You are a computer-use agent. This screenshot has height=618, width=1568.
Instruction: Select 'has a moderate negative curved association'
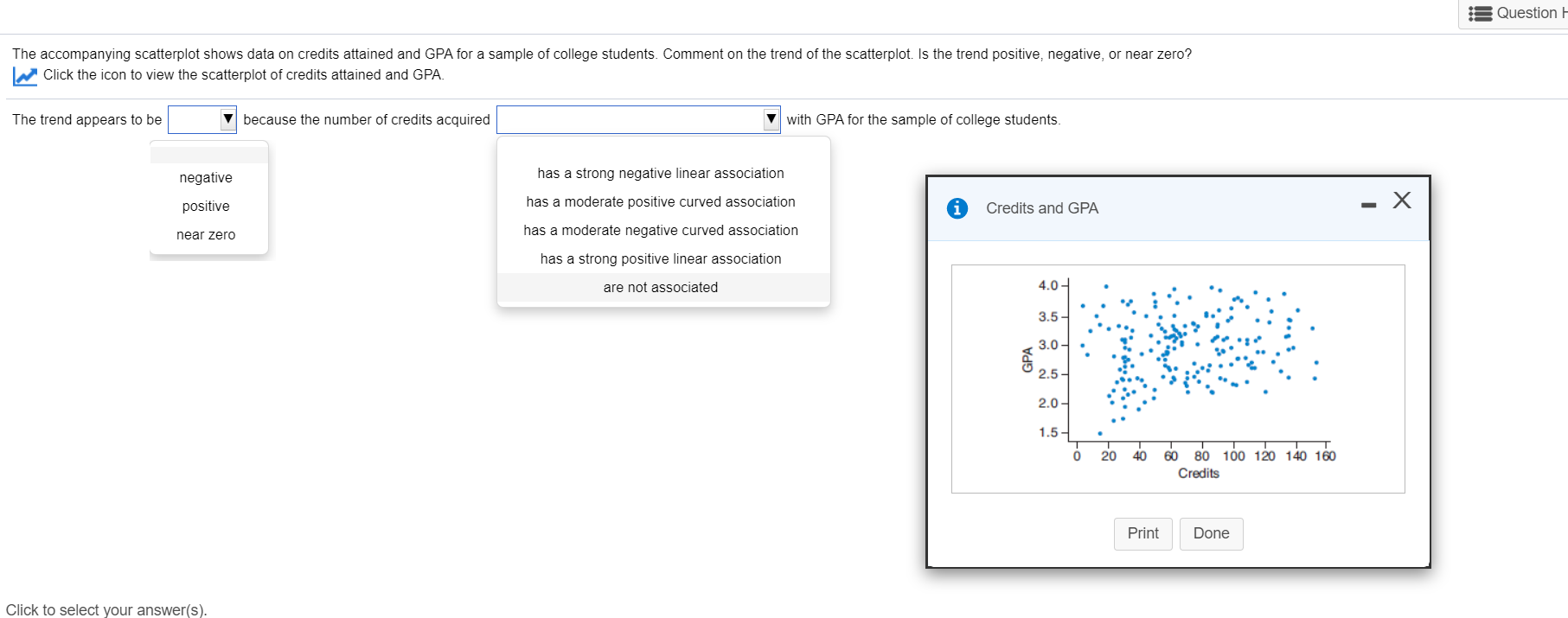(x=661, y=230)
